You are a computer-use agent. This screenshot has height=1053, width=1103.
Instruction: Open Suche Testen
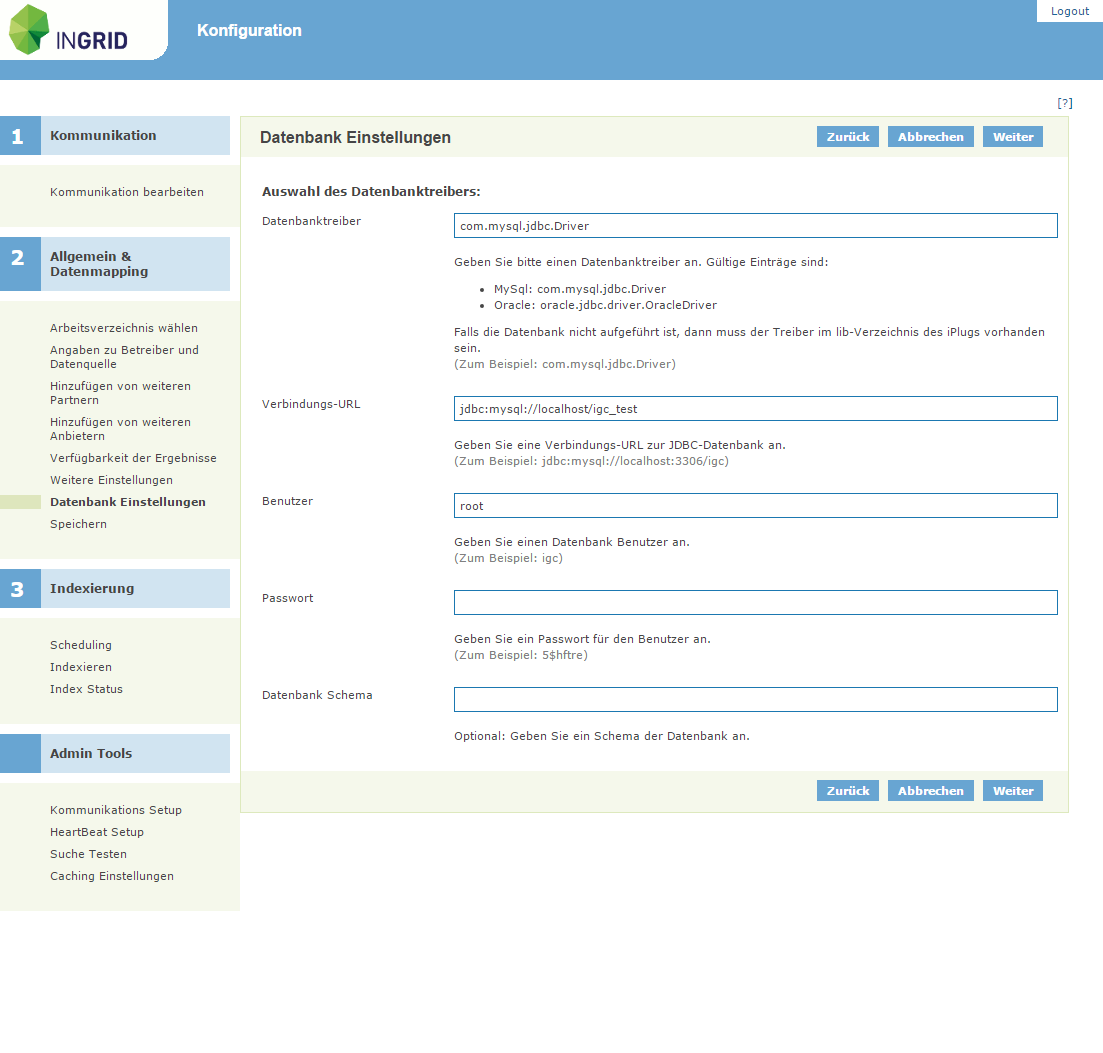coord(90,854)
